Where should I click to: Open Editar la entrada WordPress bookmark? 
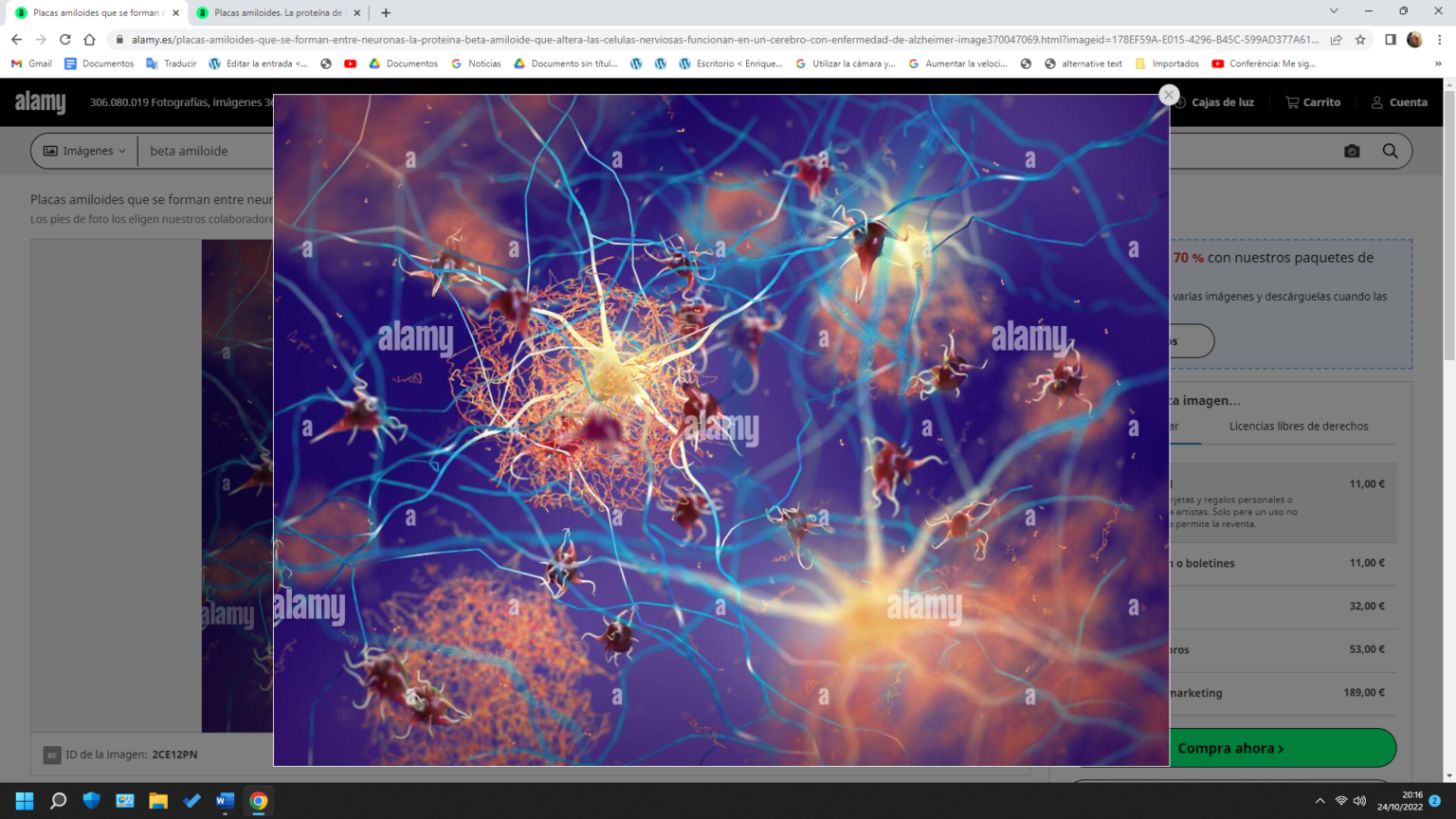(258, 64)
